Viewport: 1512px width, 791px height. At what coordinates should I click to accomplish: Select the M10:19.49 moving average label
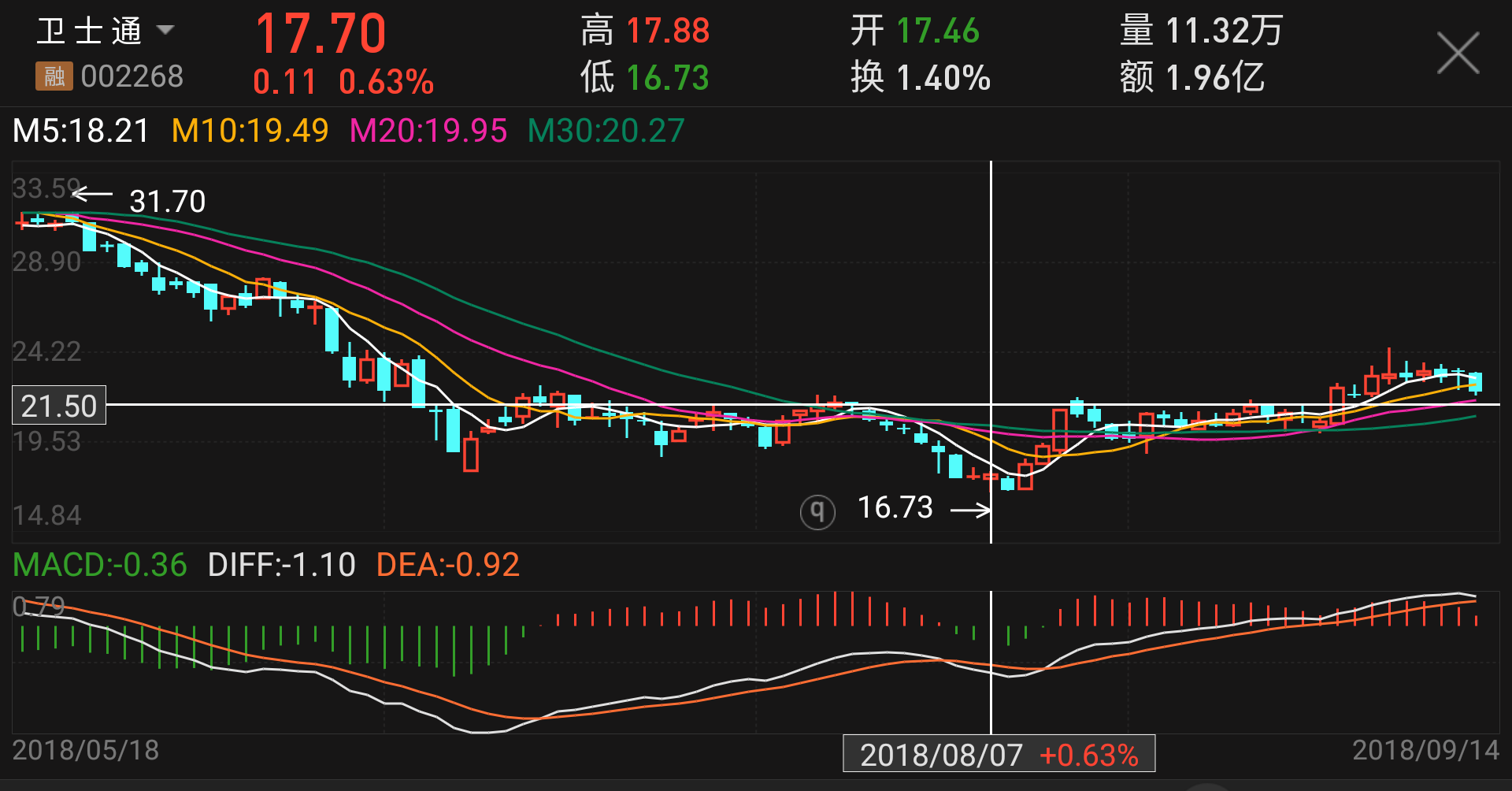click(x=250, y=131)
